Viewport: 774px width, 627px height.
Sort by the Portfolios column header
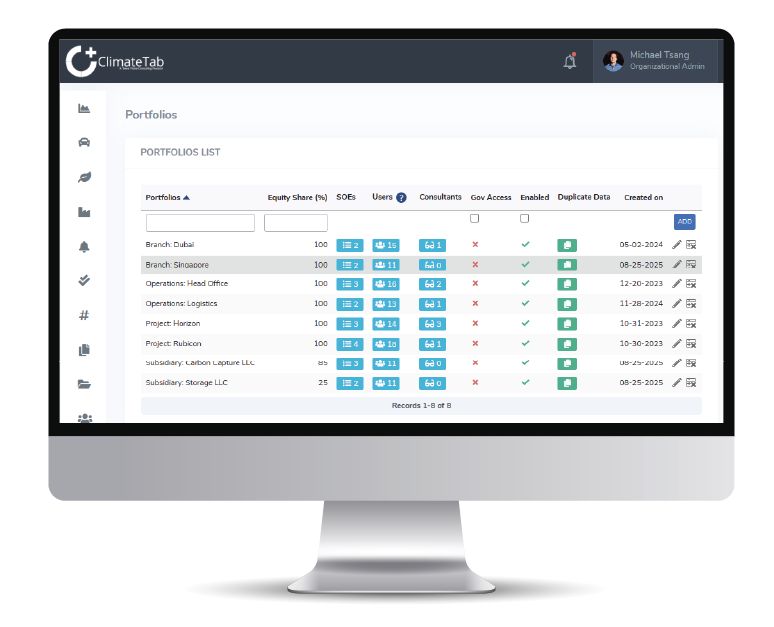(x=167, y=198)
